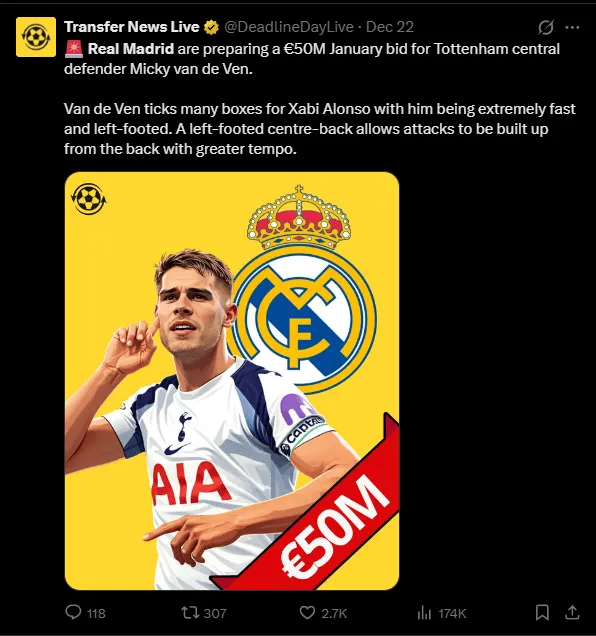Viewport: 596px width, 636px height.
Task: Repost the tweet using the retweet icon
Action: [x=189, y=612]
